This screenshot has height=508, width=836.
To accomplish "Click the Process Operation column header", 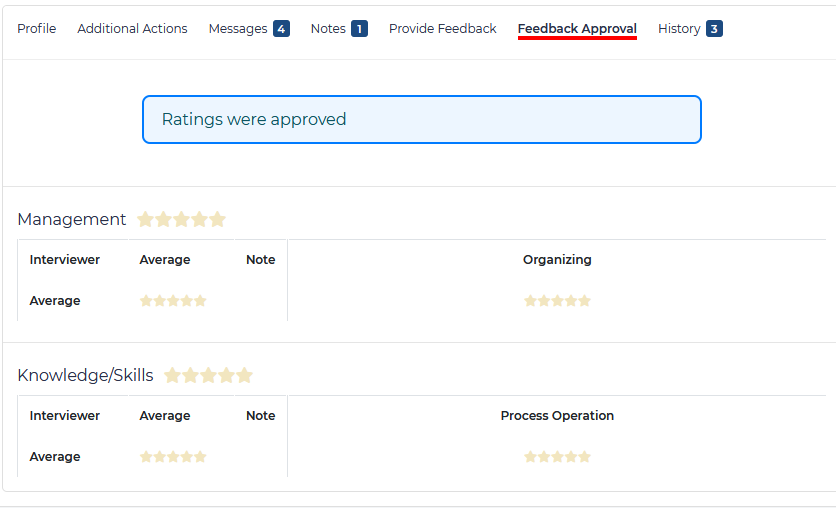I will pos(557,416).
